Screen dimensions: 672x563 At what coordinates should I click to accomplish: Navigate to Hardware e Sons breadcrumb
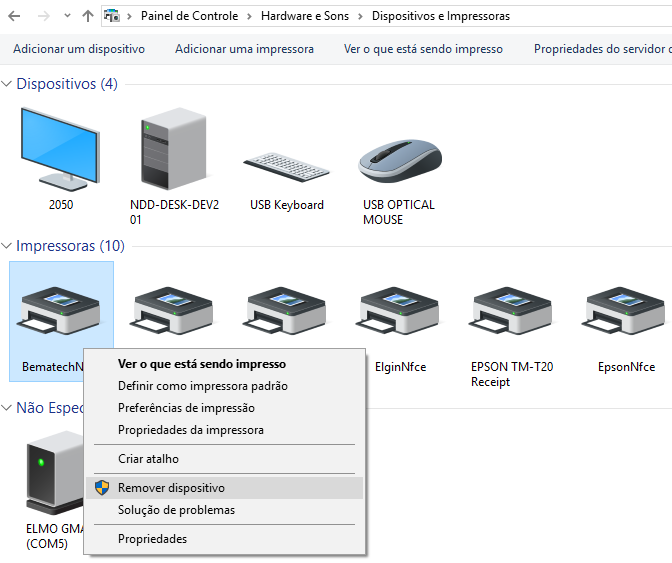(305, 16)
